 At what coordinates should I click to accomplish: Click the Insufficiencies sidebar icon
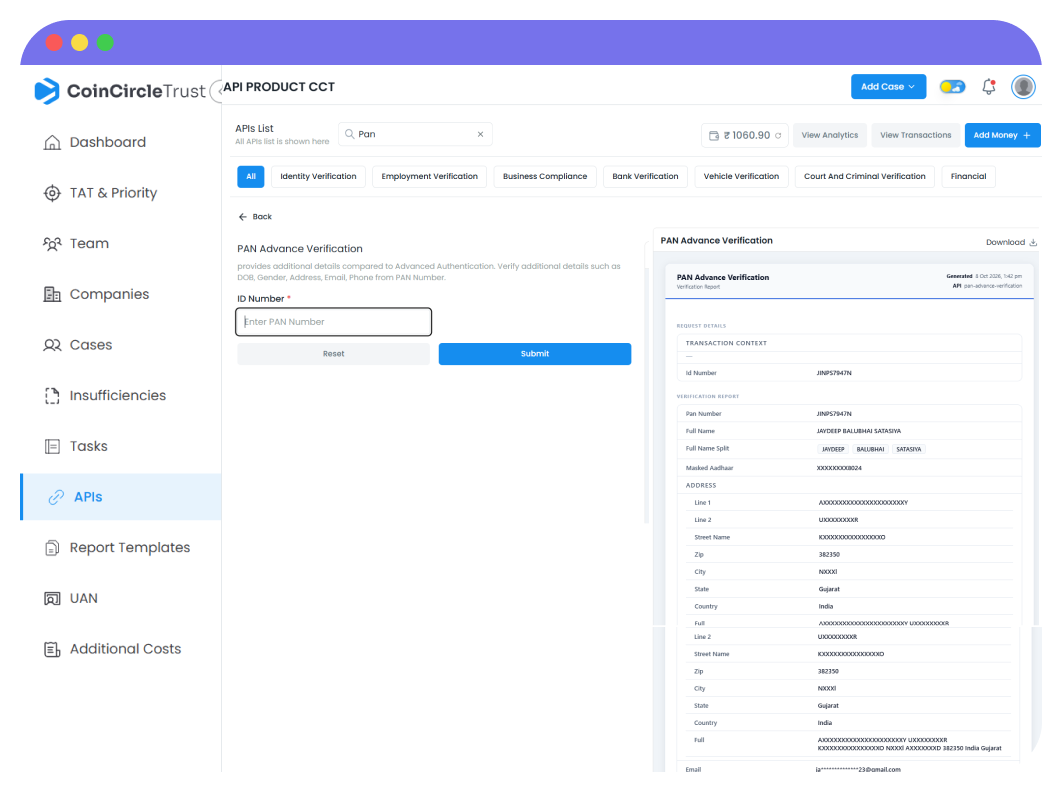pos(52,396)
